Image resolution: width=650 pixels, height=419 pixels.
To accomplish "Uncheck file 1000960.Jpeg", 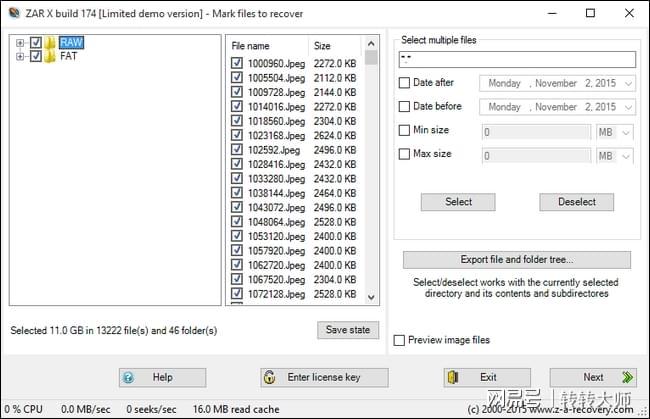I will pyautogui.click(x=237, y=63).
